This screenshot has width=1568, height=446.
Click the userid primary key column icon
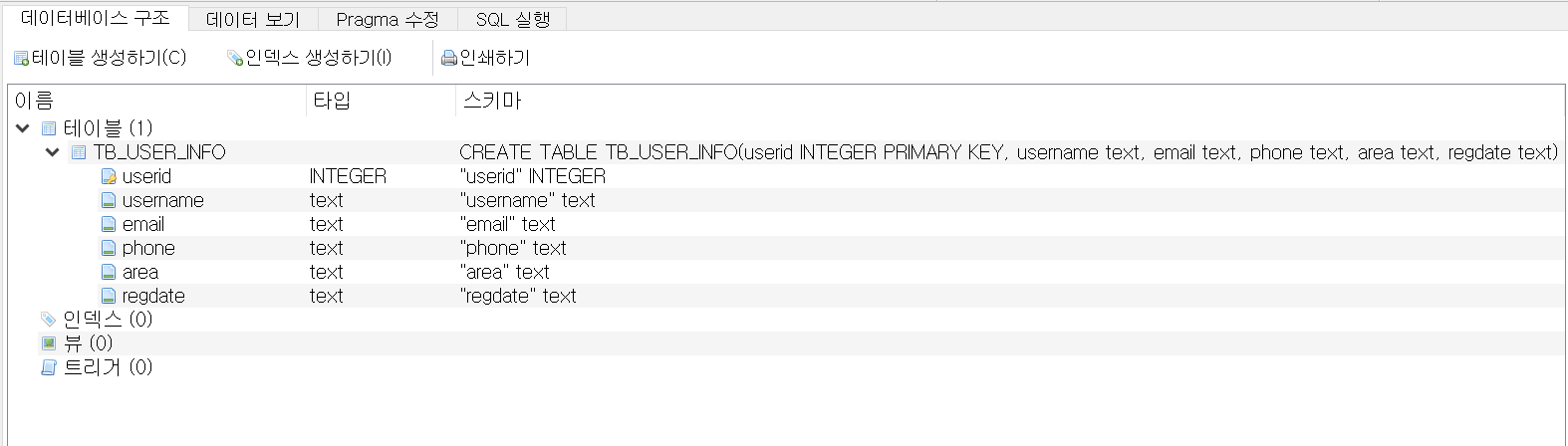point(109,177)
